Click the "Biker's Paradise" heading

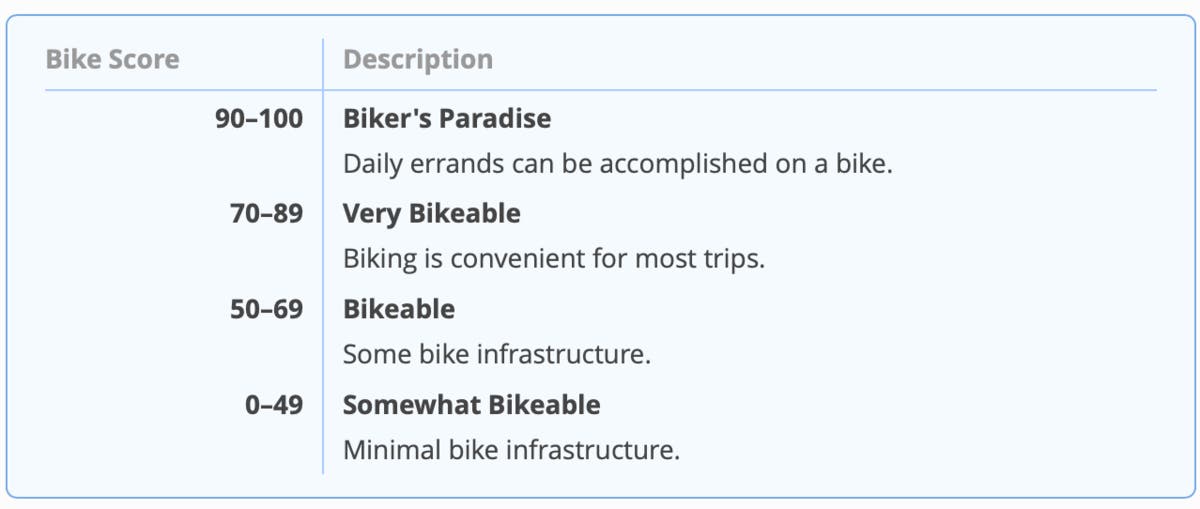click(446, 118)
